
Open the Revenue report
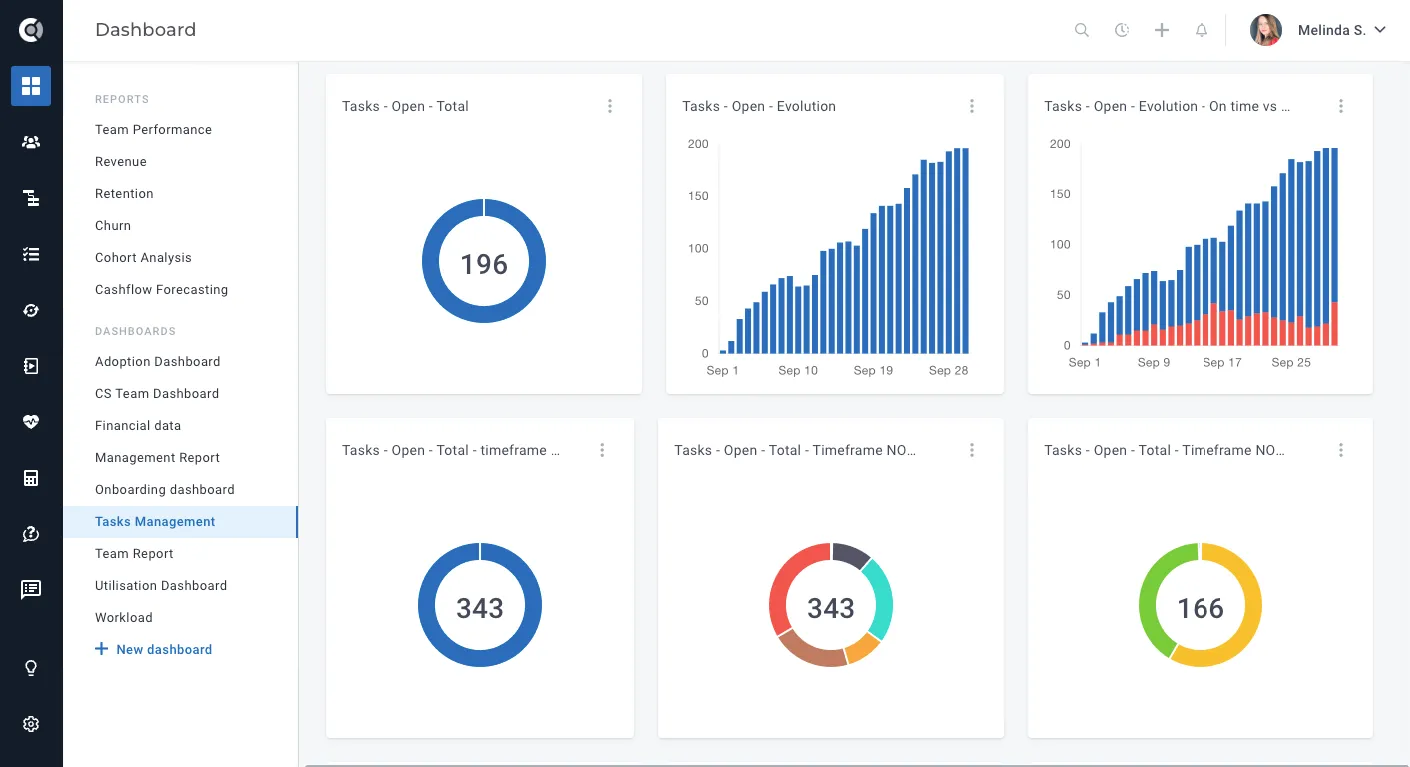point(121,162)
